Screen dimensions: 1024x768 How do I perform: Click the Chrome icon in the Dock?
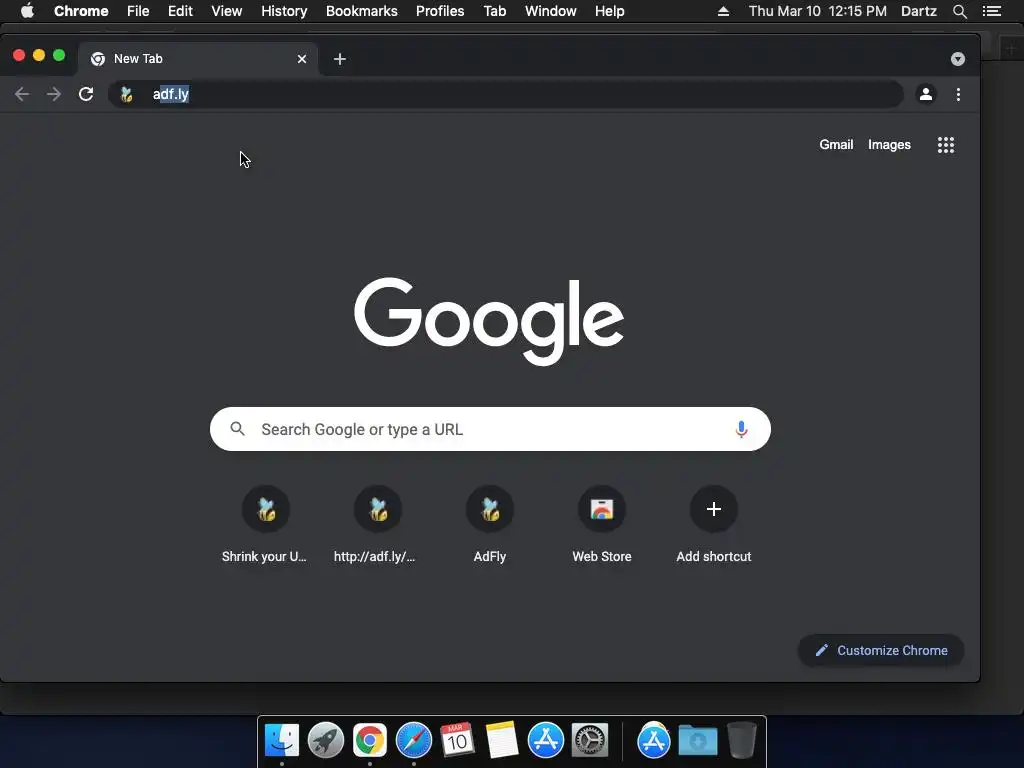[x=370, y=740]
